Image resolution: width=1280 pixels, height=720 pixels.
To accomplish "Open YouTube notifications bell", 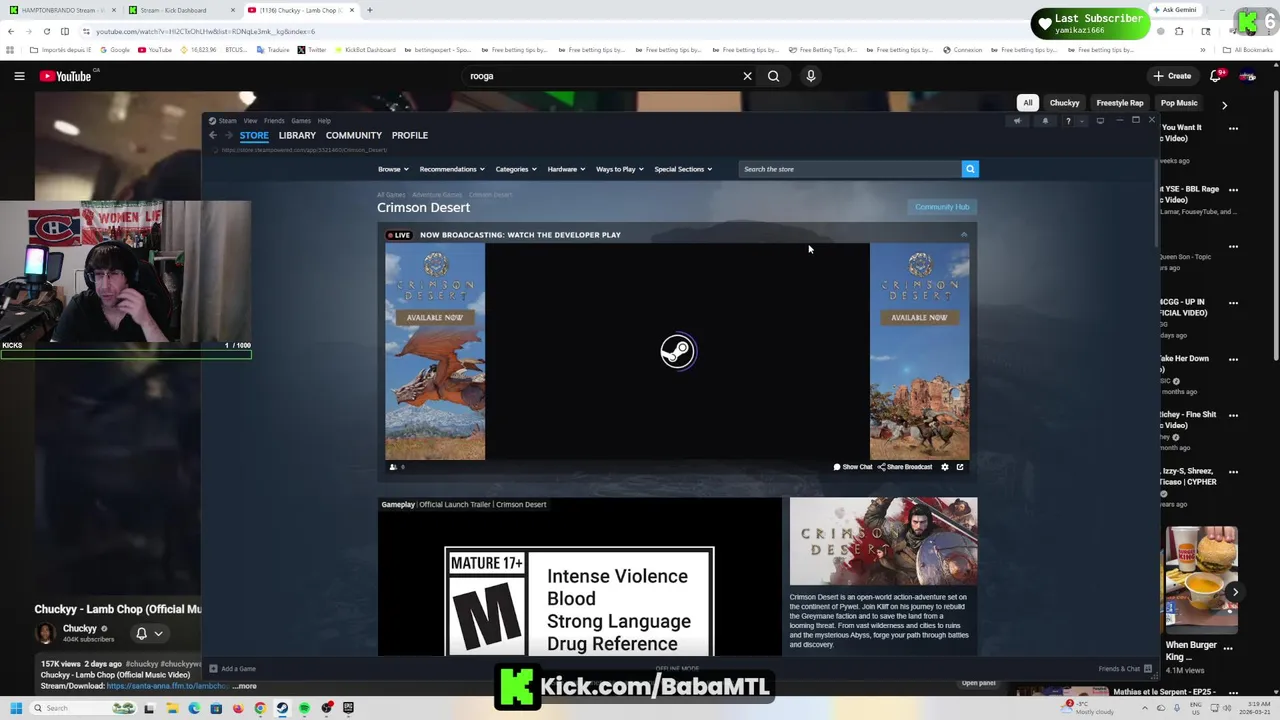I will tap(1216, 76).
